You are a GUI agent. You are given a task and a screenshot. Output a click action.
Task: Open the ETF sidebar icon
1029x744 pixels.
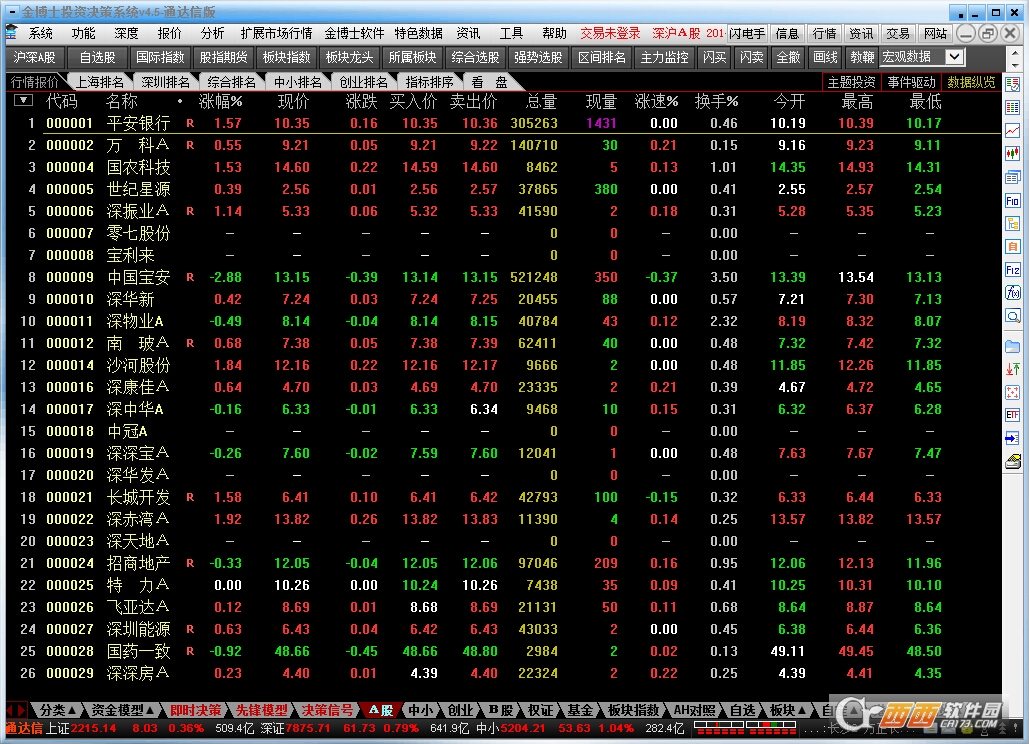click(1013, 415)
